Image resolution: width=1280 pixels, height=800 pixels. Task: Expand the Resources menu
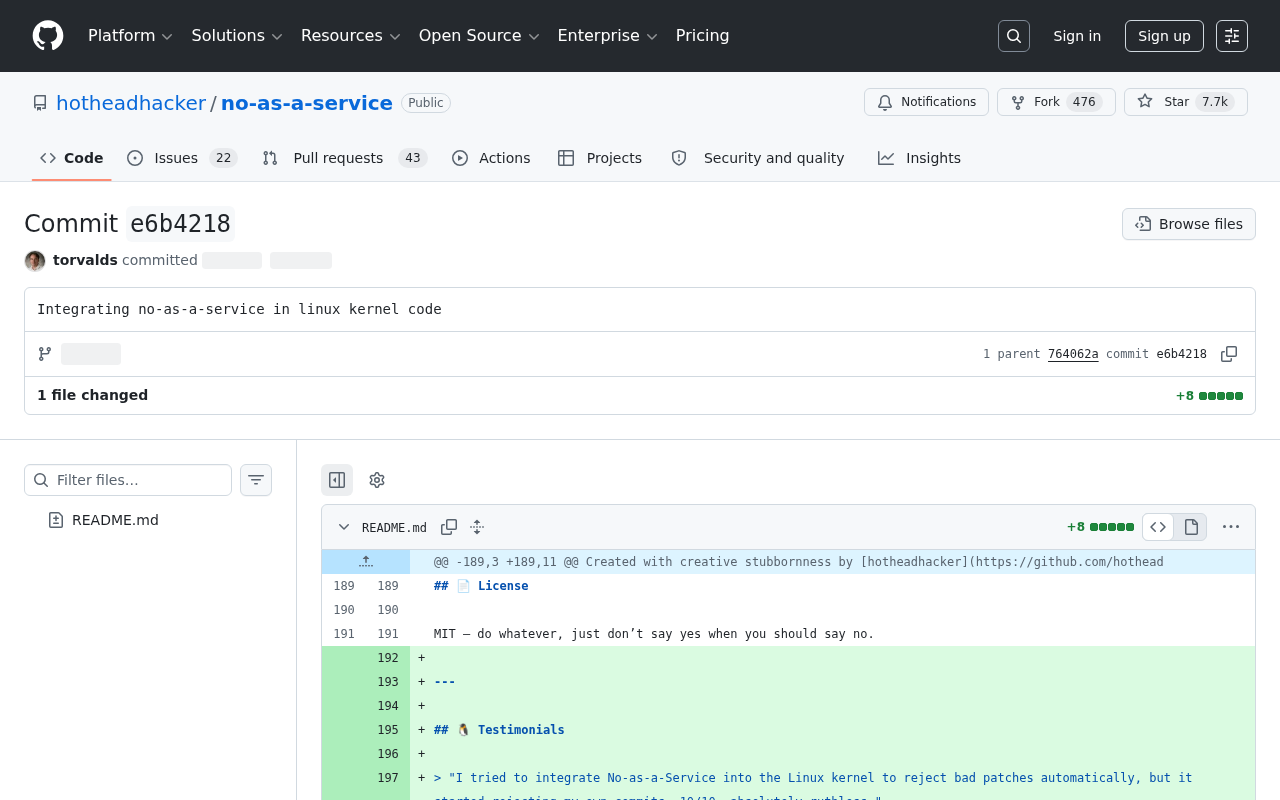pyautogui.click(x=350, y=36)
